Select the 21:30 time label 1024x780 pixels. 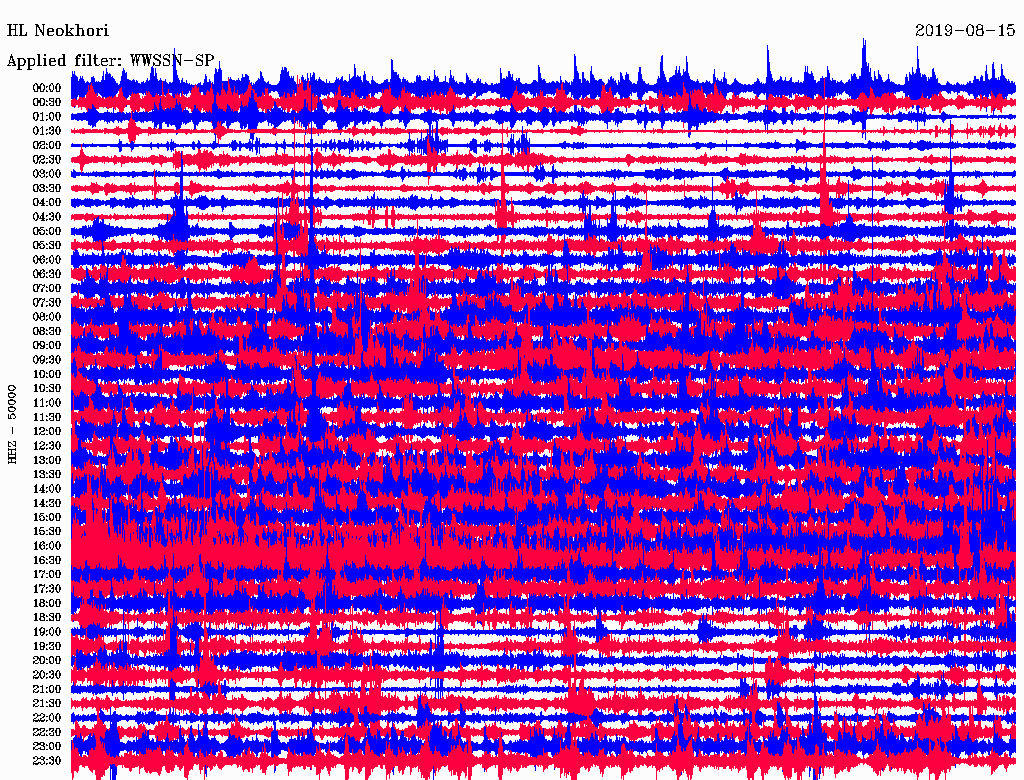tap(47, 704)
